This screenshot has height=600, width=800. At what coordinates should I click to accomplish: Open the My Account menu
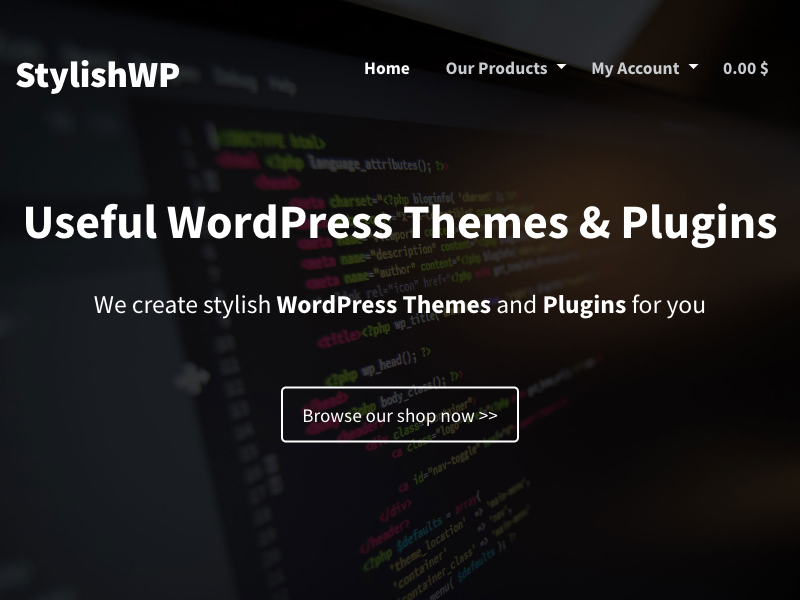[x=635, y=68]
